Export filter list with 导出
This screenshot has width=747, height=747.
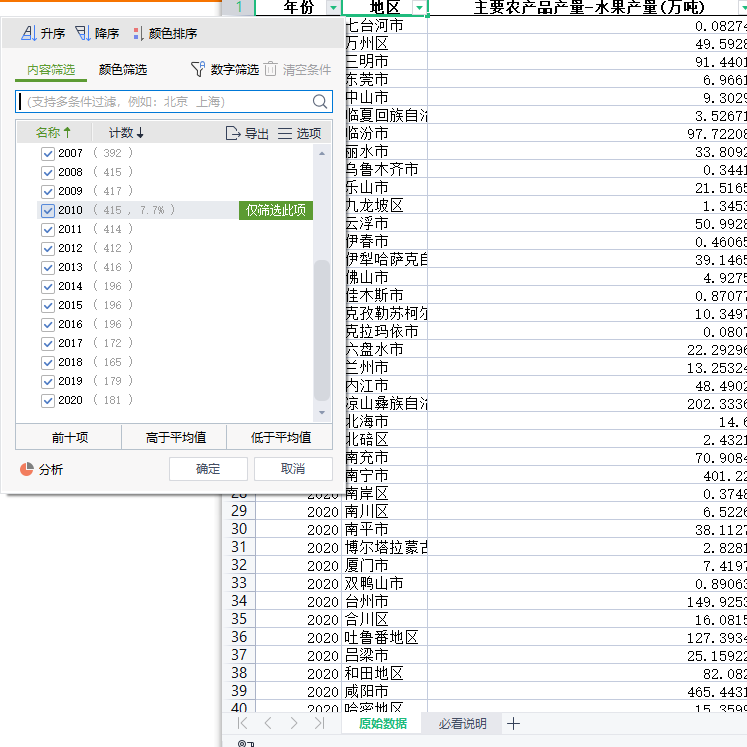click(247, 133)
